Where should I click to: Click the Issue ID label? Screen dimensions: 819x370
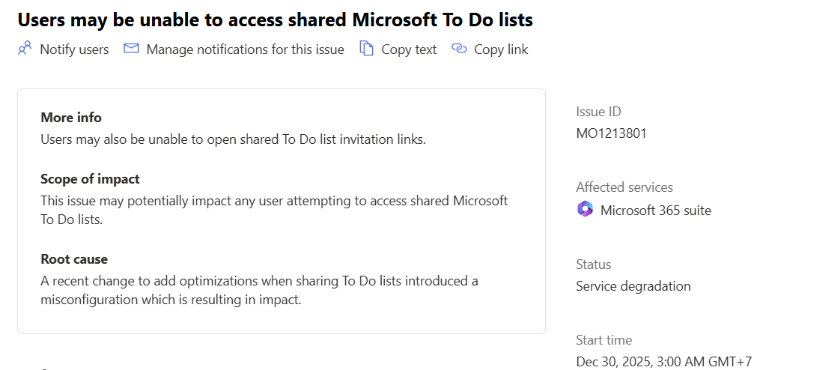point(599,111)
